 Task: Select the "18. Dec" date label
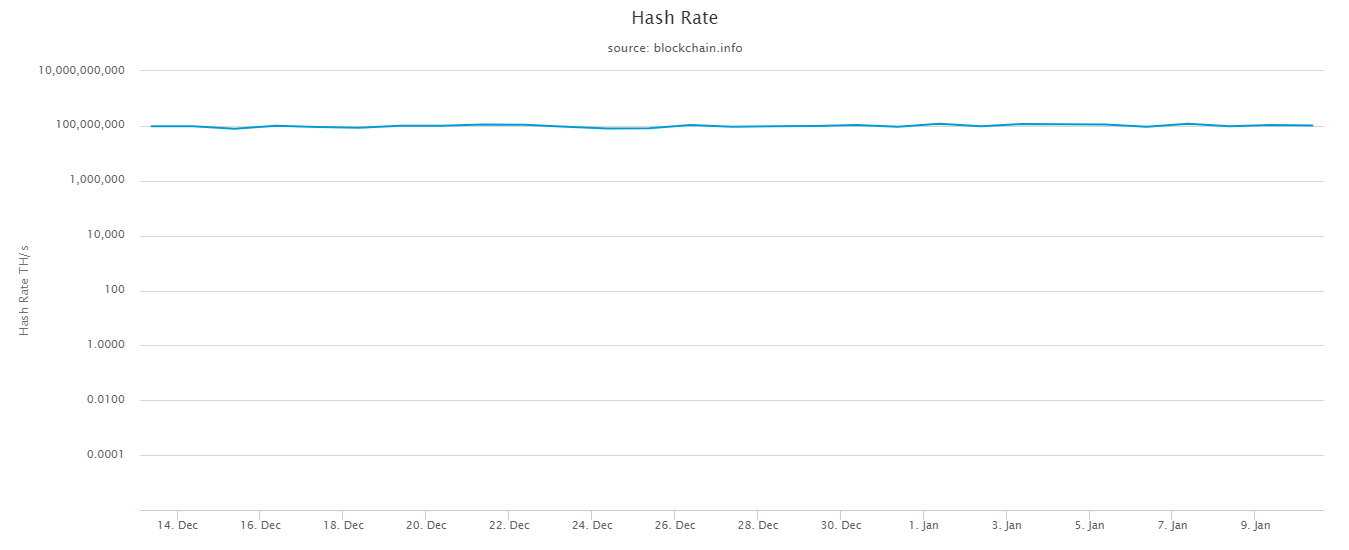[x=344, y=525]
